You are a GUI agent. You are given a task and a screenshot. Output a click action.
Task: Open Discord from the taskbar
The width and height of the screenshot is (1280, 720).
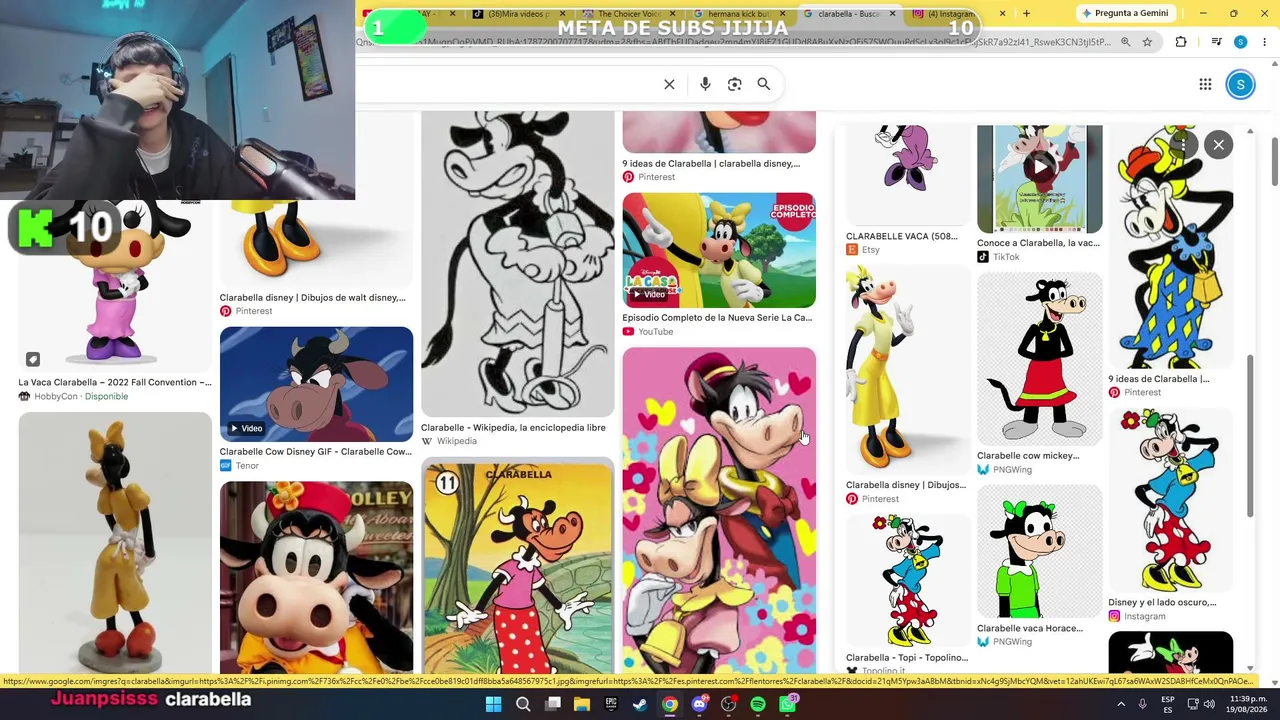pos(699,705)
